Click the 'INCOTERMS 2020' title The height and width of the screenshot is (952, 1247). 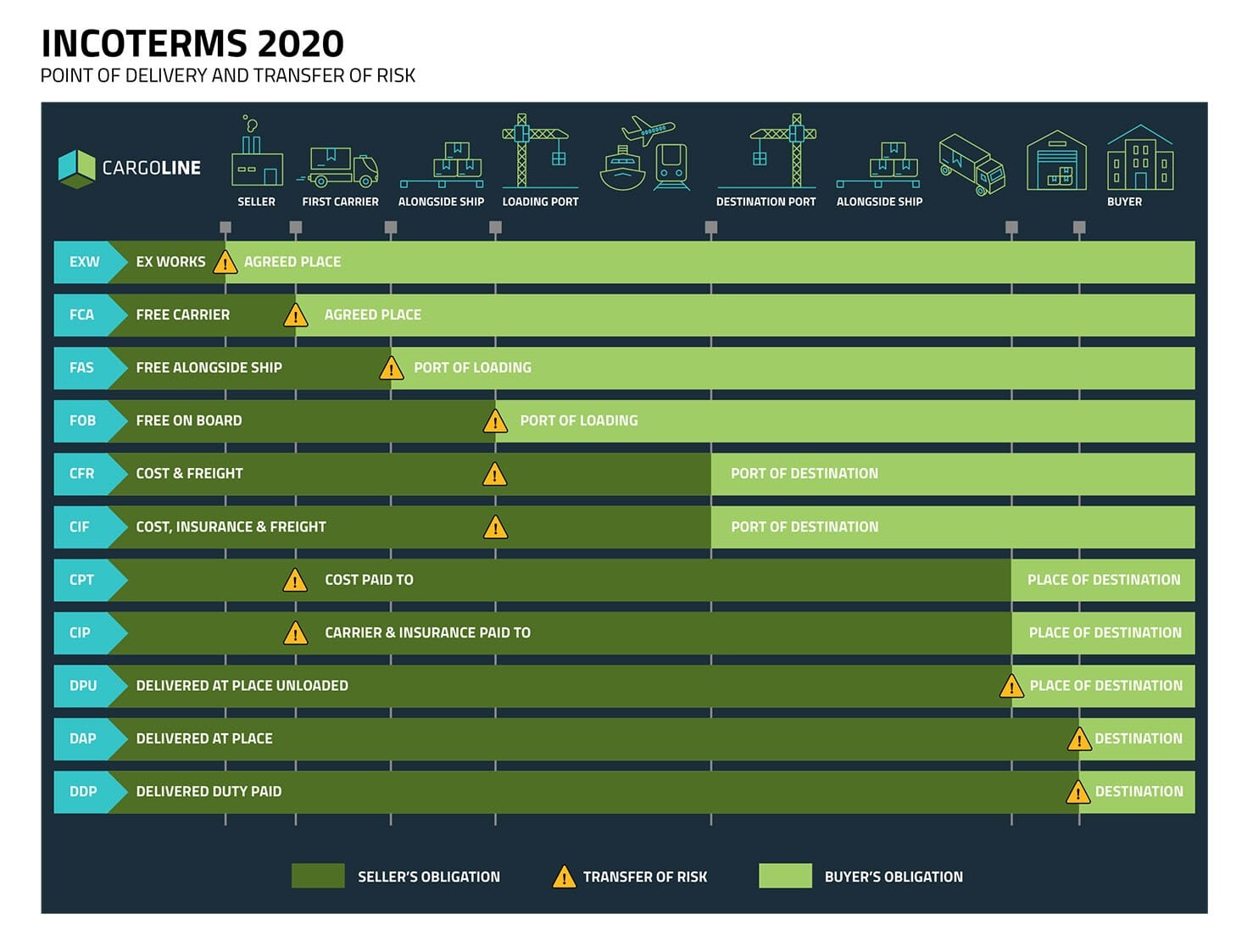tap(192, 44)
